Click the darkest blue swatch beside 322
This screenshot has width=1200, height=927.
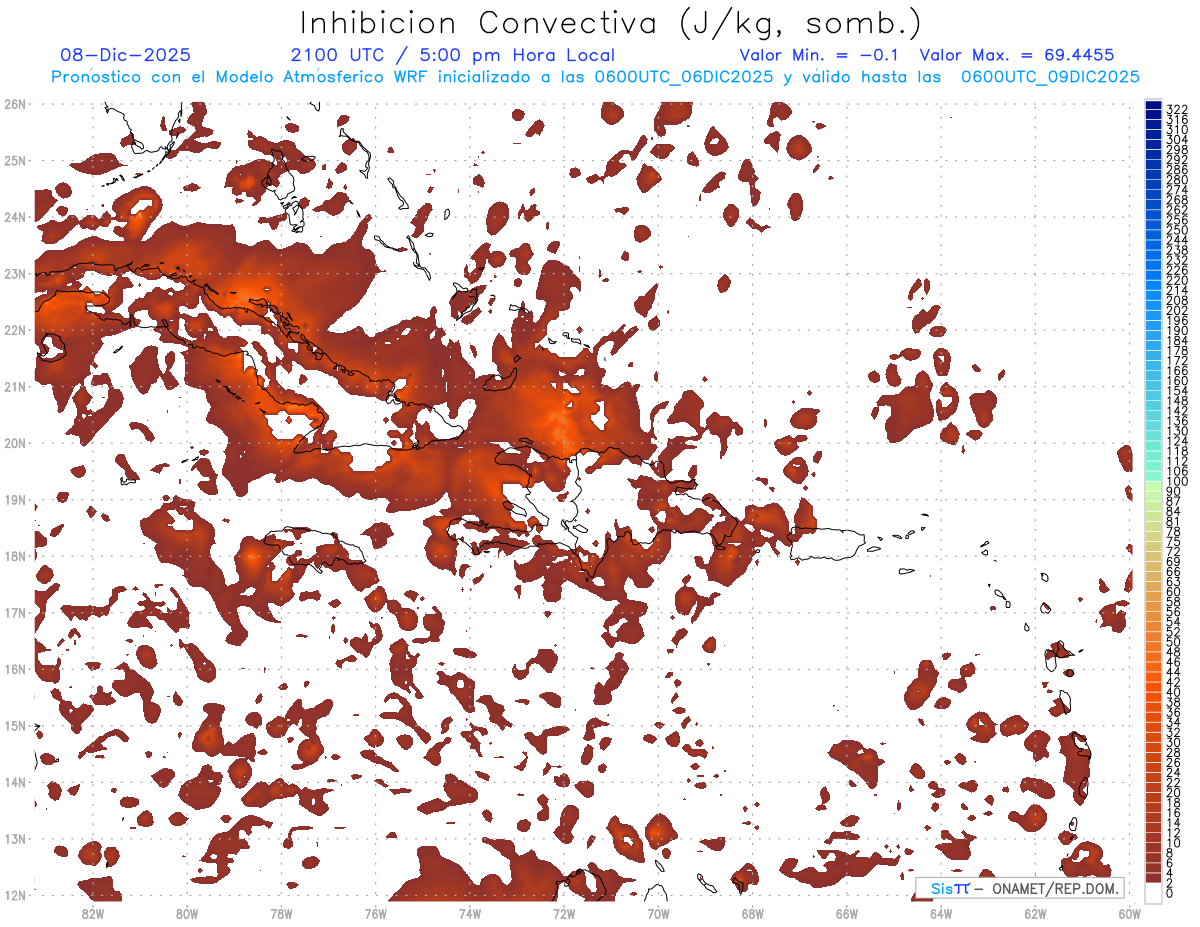pos(1153,105)
